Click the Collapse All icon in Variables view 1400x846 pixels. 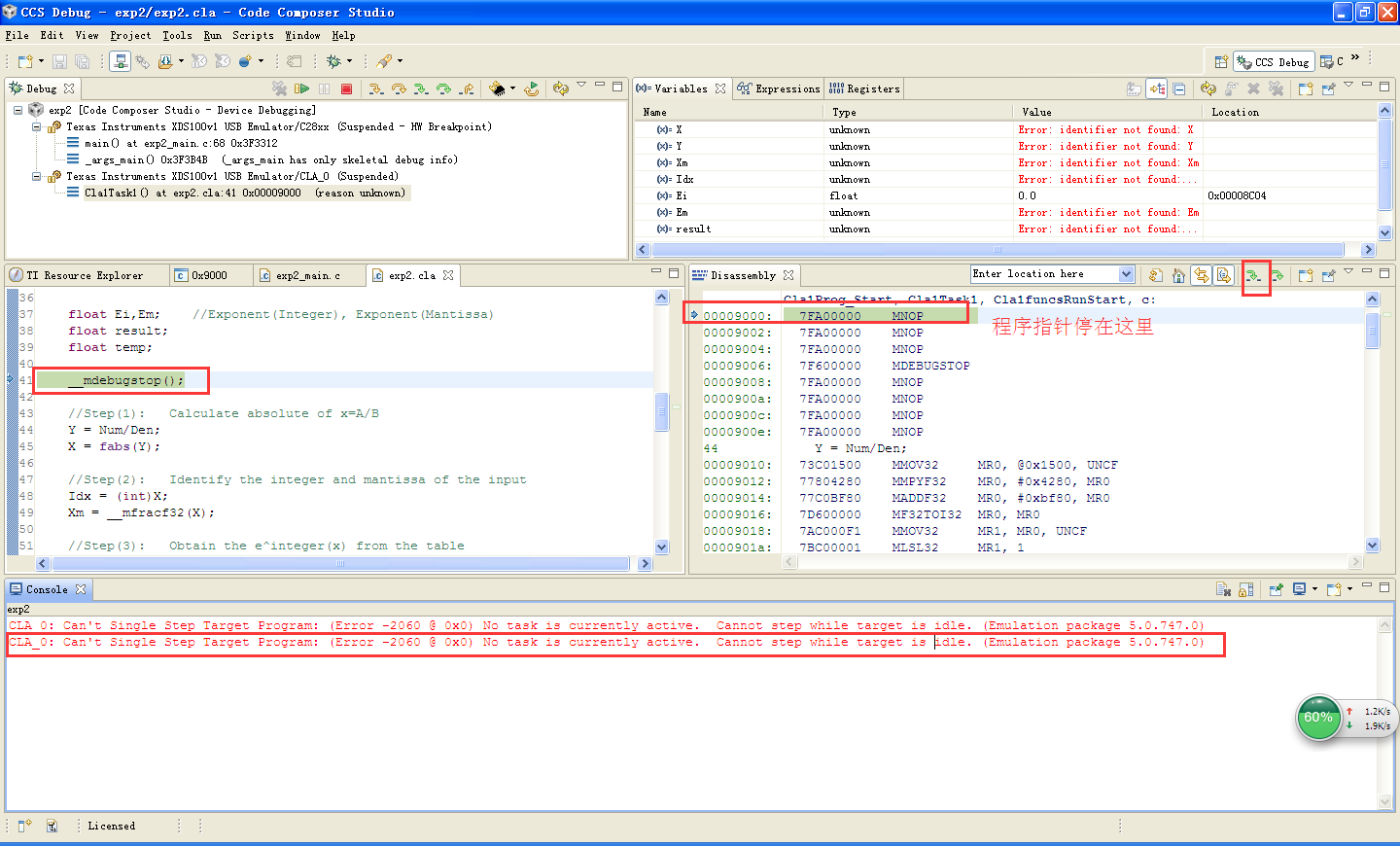pos(1179,88)
